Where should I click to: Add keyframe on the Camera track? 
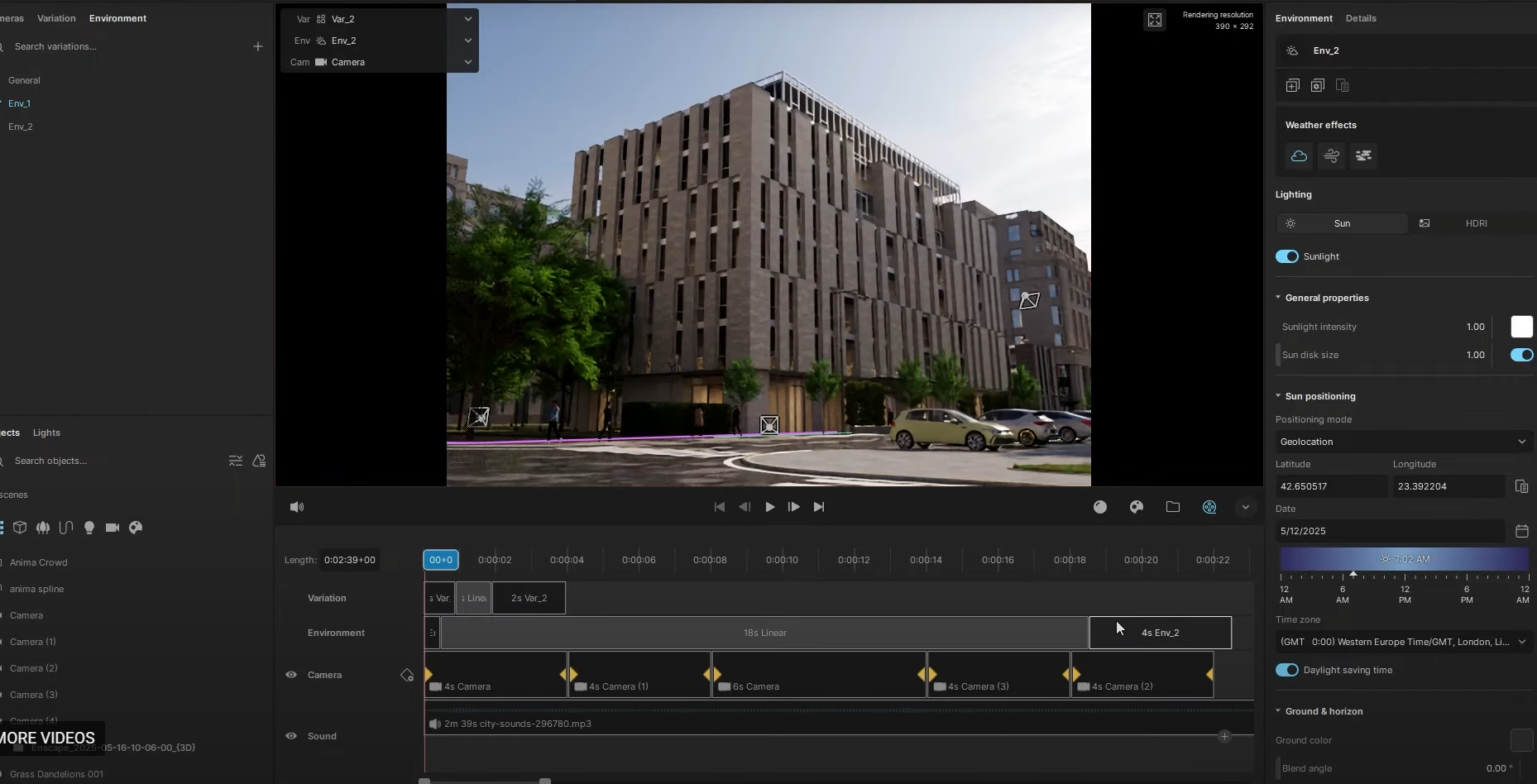point(407,676)
